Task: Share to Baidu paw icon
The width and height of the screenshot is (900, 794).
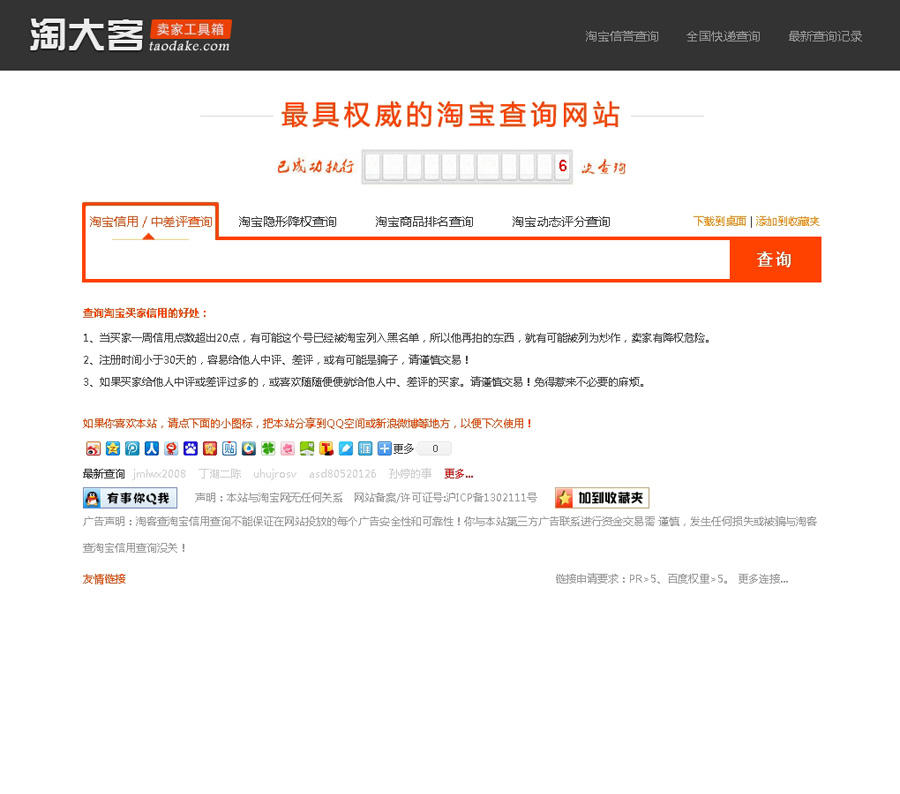Action: (191, 448)
